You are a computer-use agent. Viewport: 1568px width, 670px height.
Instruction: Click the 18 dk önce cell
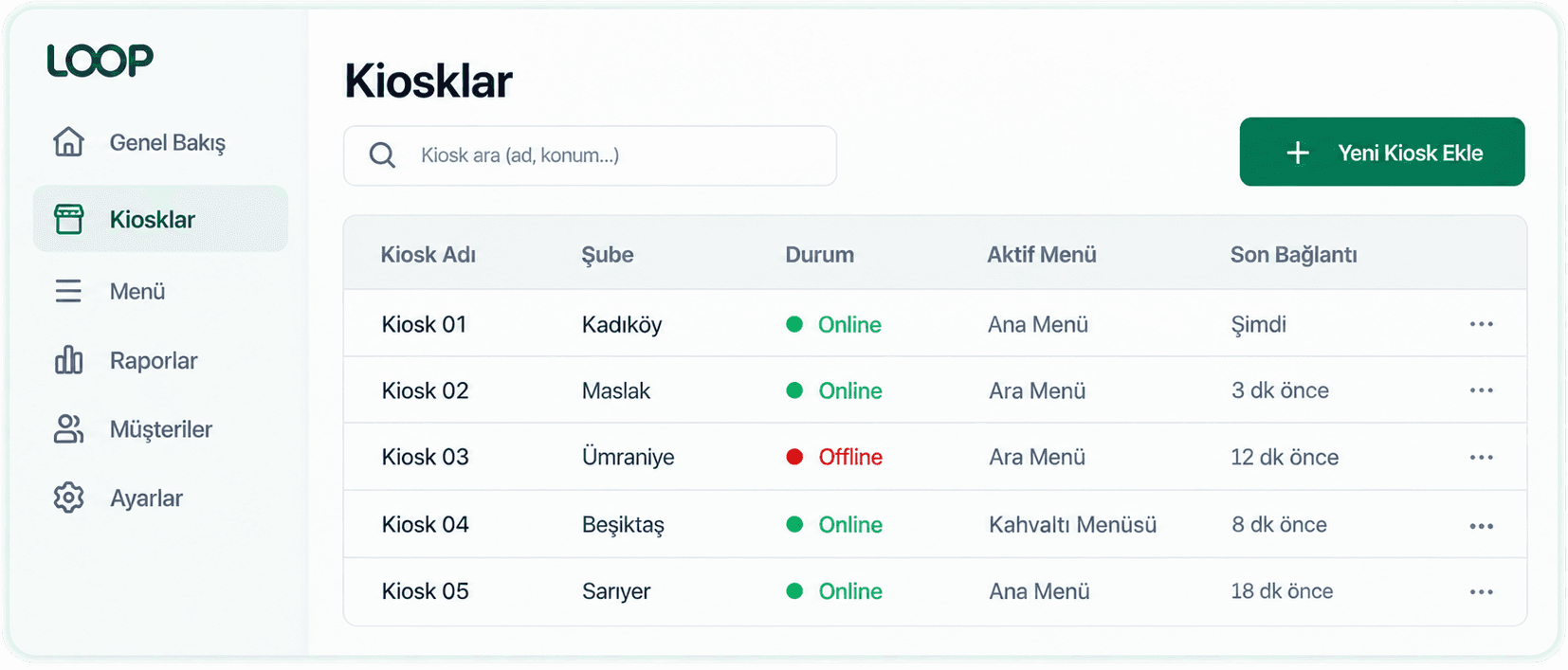point(1282,591)
